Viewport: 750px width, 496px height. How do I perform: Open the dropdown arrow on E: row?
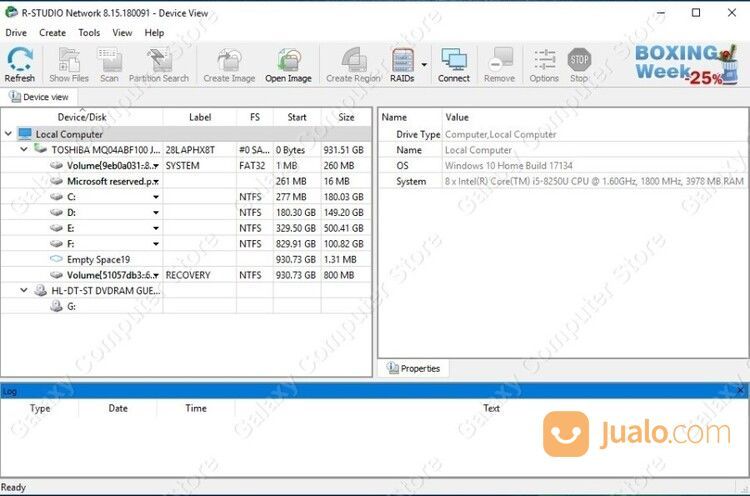156,228
